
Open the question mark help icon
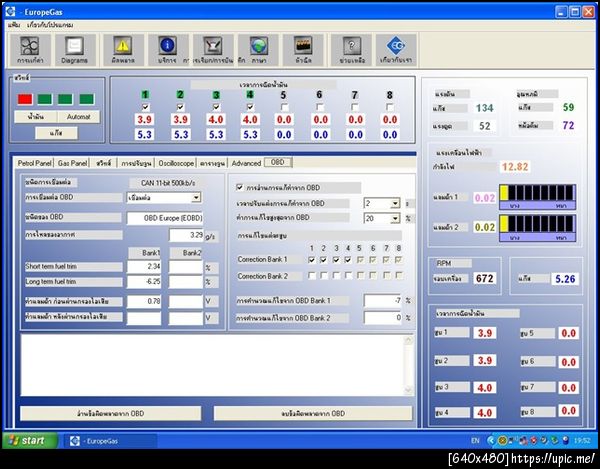point(352,50)
